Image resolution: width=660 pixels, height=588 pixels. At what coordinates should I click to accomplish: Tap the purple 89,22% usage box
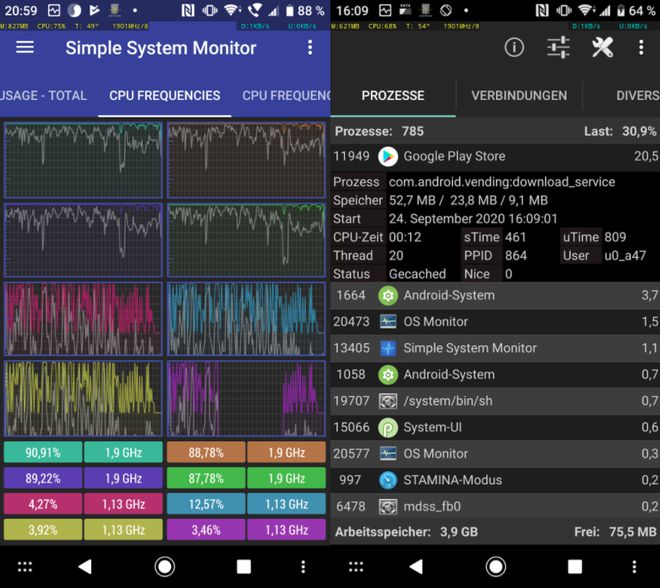coord(43,479)
